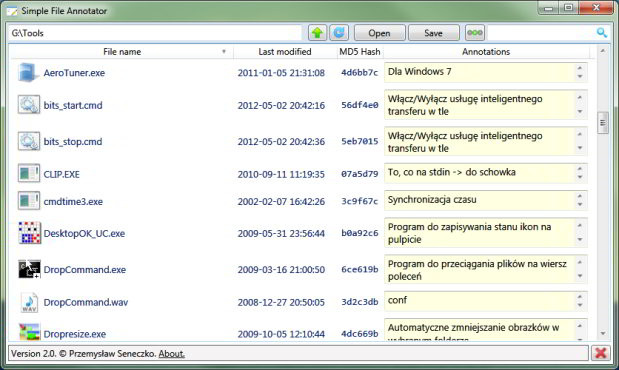The height and width of the screenshot is (370, 619).
Task: Click the DropCommand.wav audio file icon
Action: tap(29, 302)
